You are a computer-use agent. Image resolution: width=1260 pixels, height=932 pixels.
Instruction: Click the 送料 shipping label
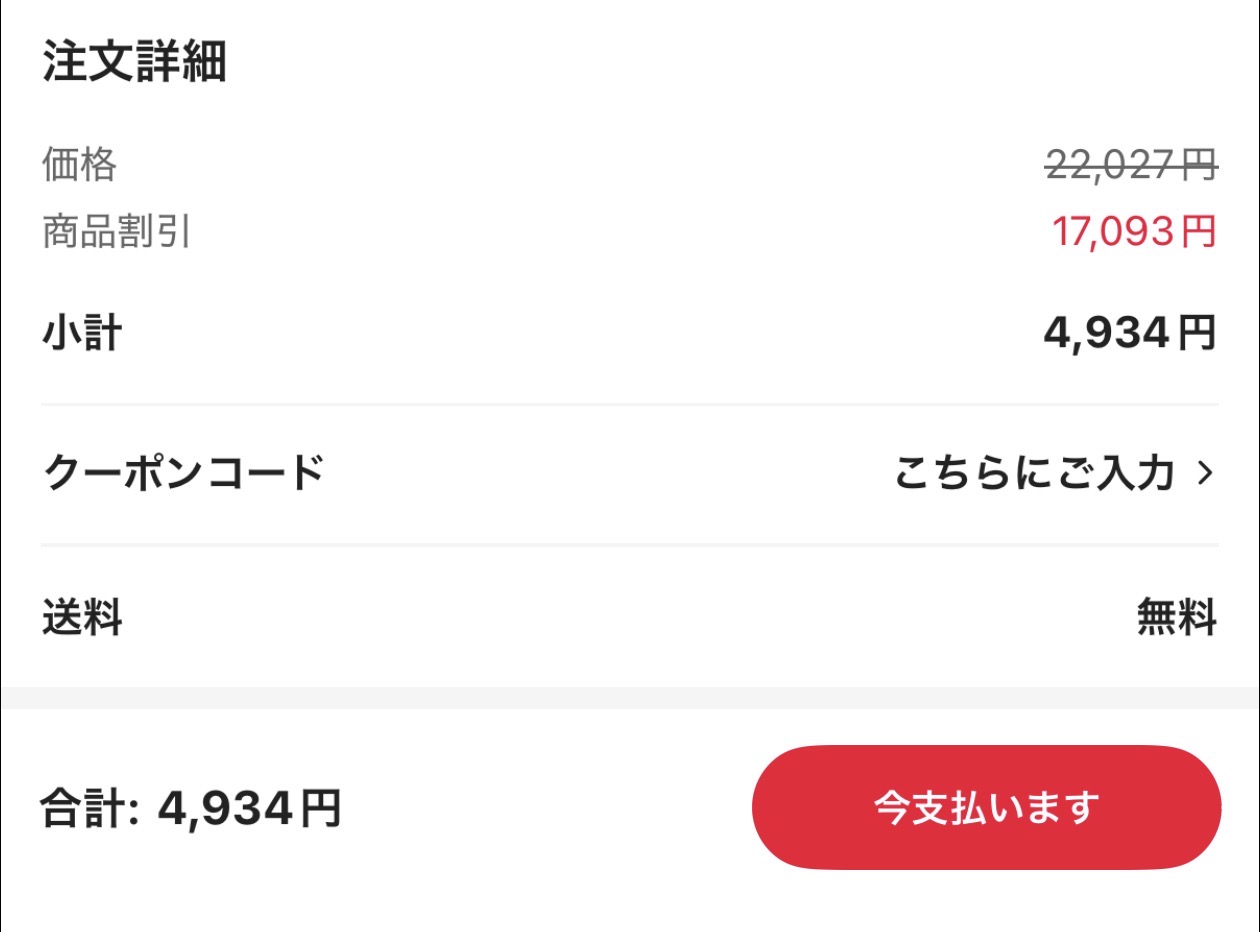[x=81, y=618]
